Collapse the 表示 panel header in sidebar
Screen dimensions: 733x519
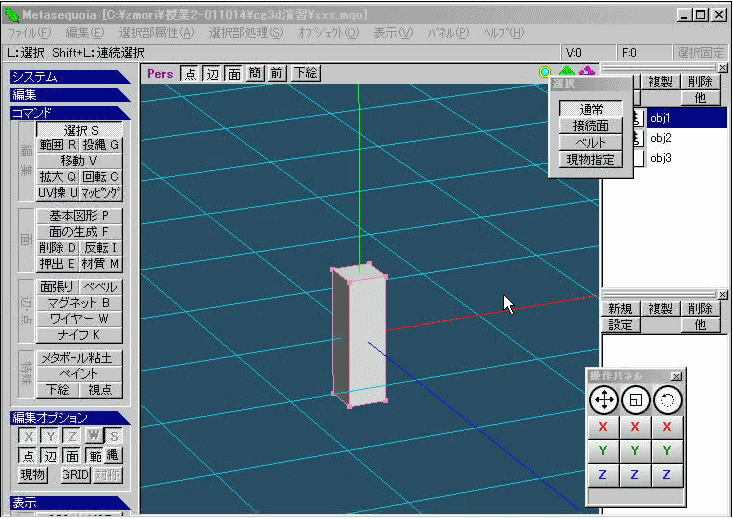click(69, 503)
